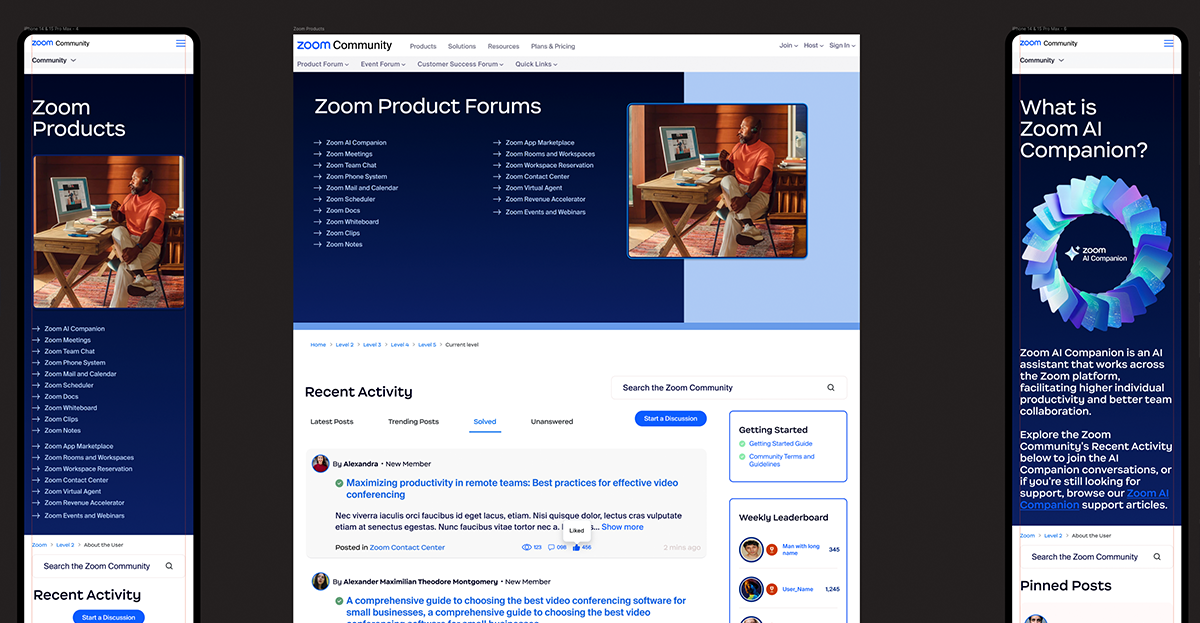Expand the Quick Links dropdown
Image resolution: width=1200 pixels, height=623 pixels.
pyautogui.click(x=536, y=64)
